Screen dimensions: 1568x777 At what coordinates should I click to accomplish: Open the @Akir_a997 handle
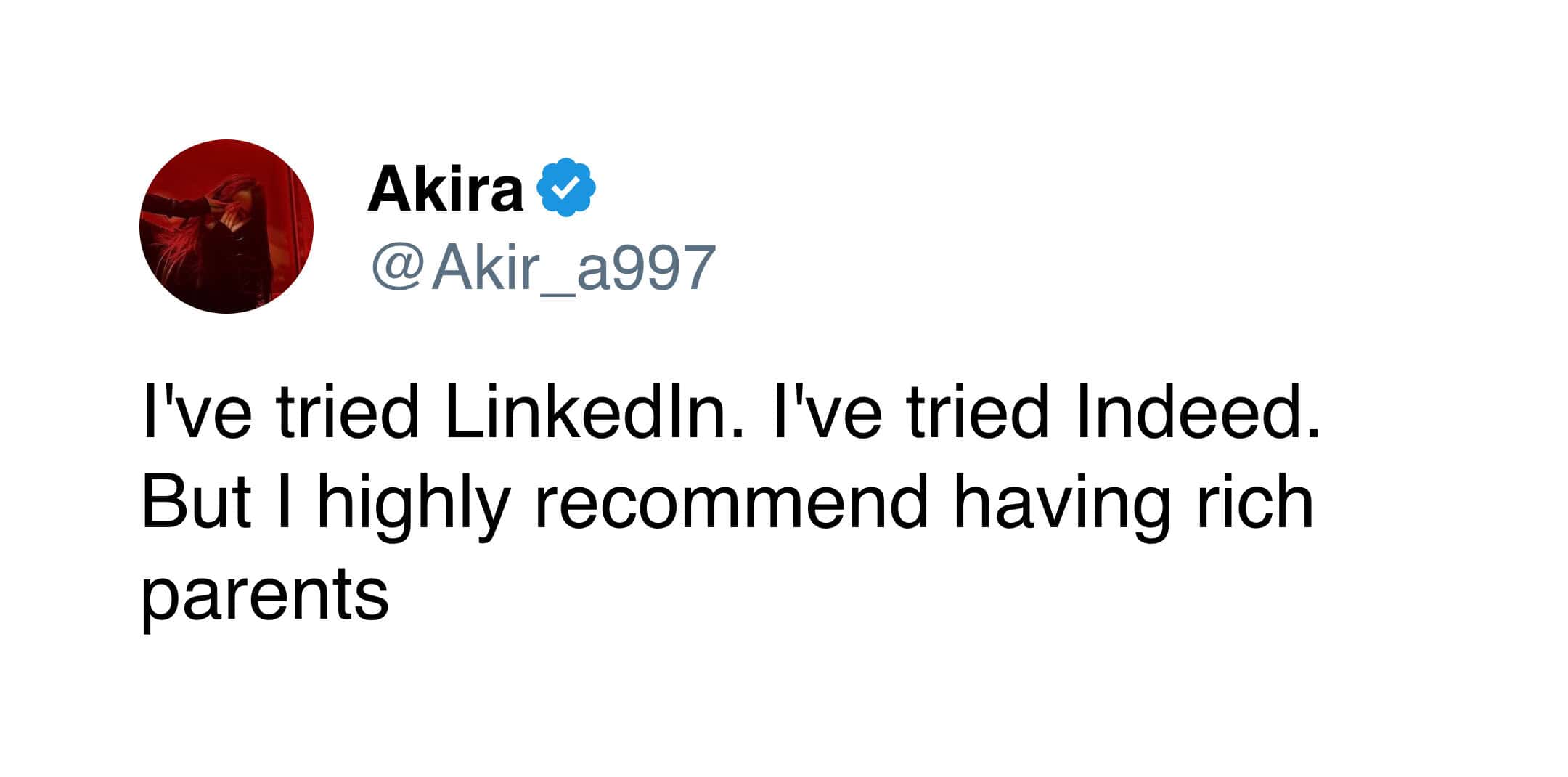click(x=543, y=267)
